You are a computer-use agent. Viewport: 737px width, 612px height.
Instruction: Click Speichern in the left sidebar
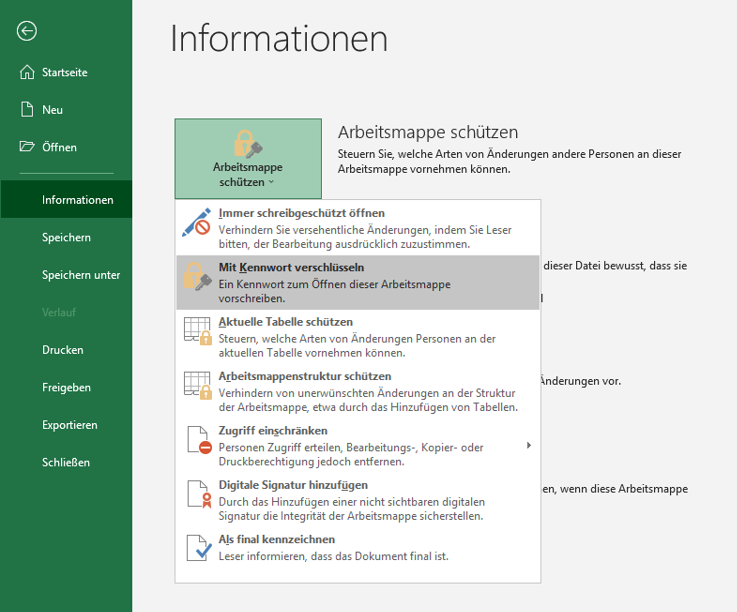click(x=66, y=237)
